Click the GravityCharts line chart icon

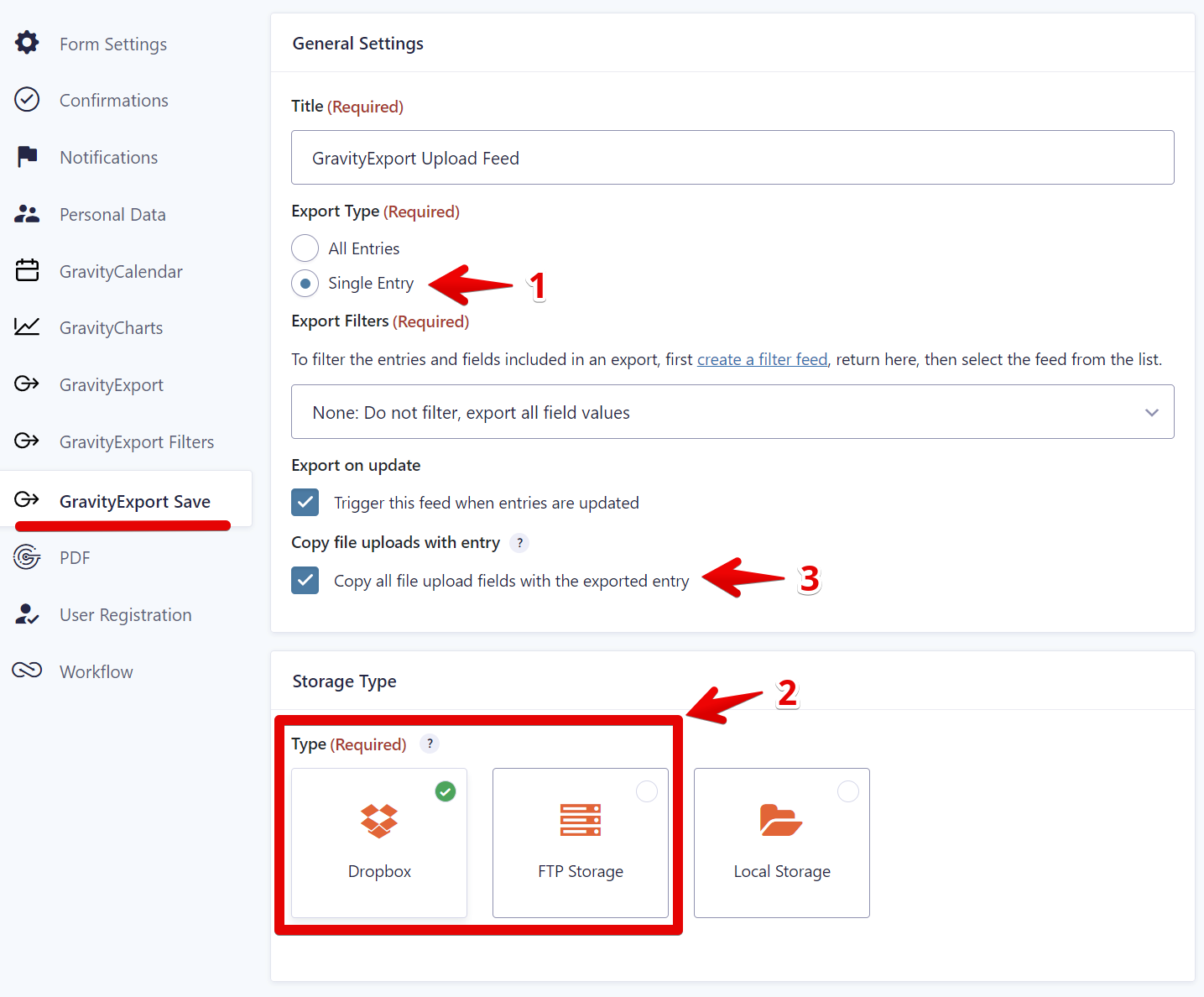coord(27,326)
